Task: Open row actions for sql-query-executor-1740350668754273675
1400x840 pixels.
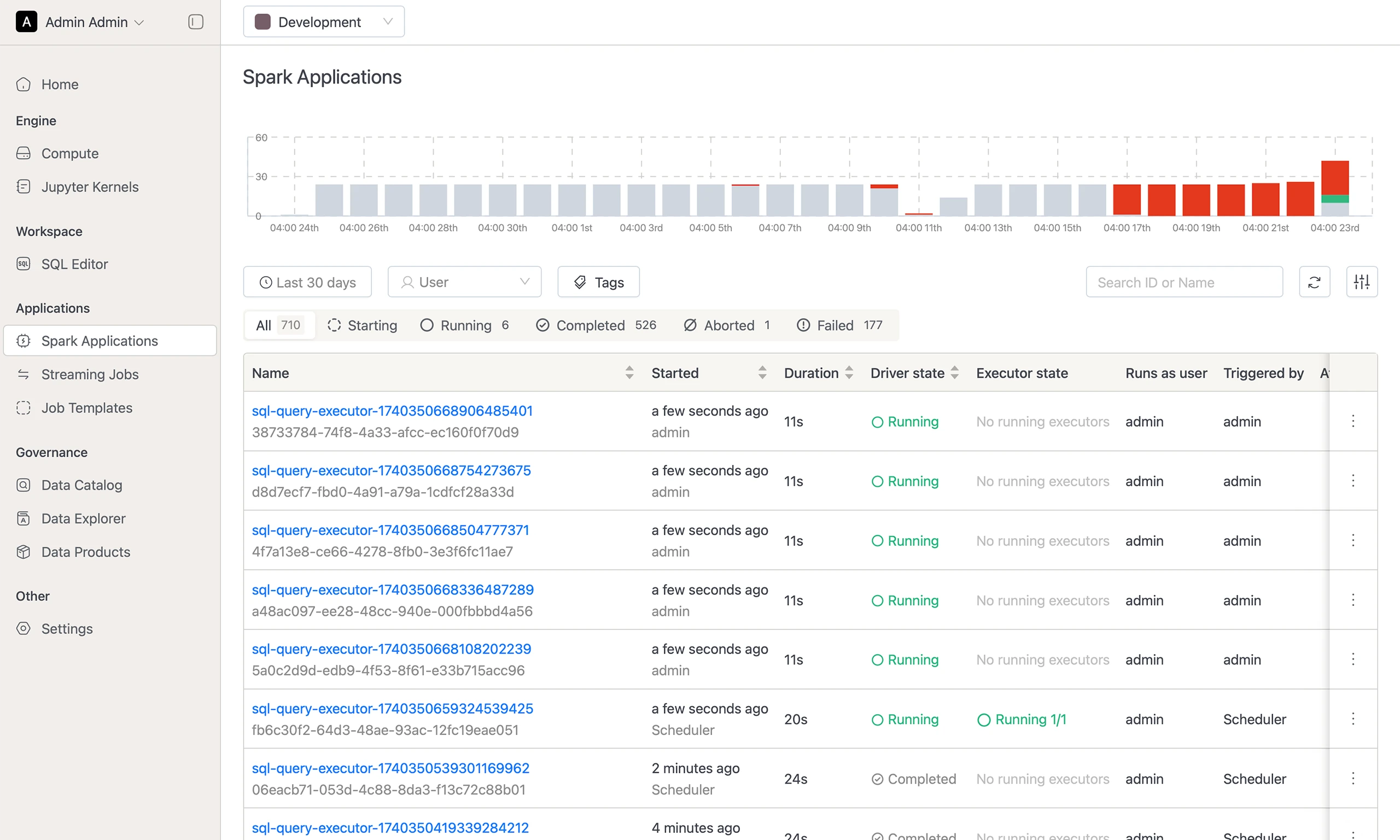Action: click(x=1353, y=481)
